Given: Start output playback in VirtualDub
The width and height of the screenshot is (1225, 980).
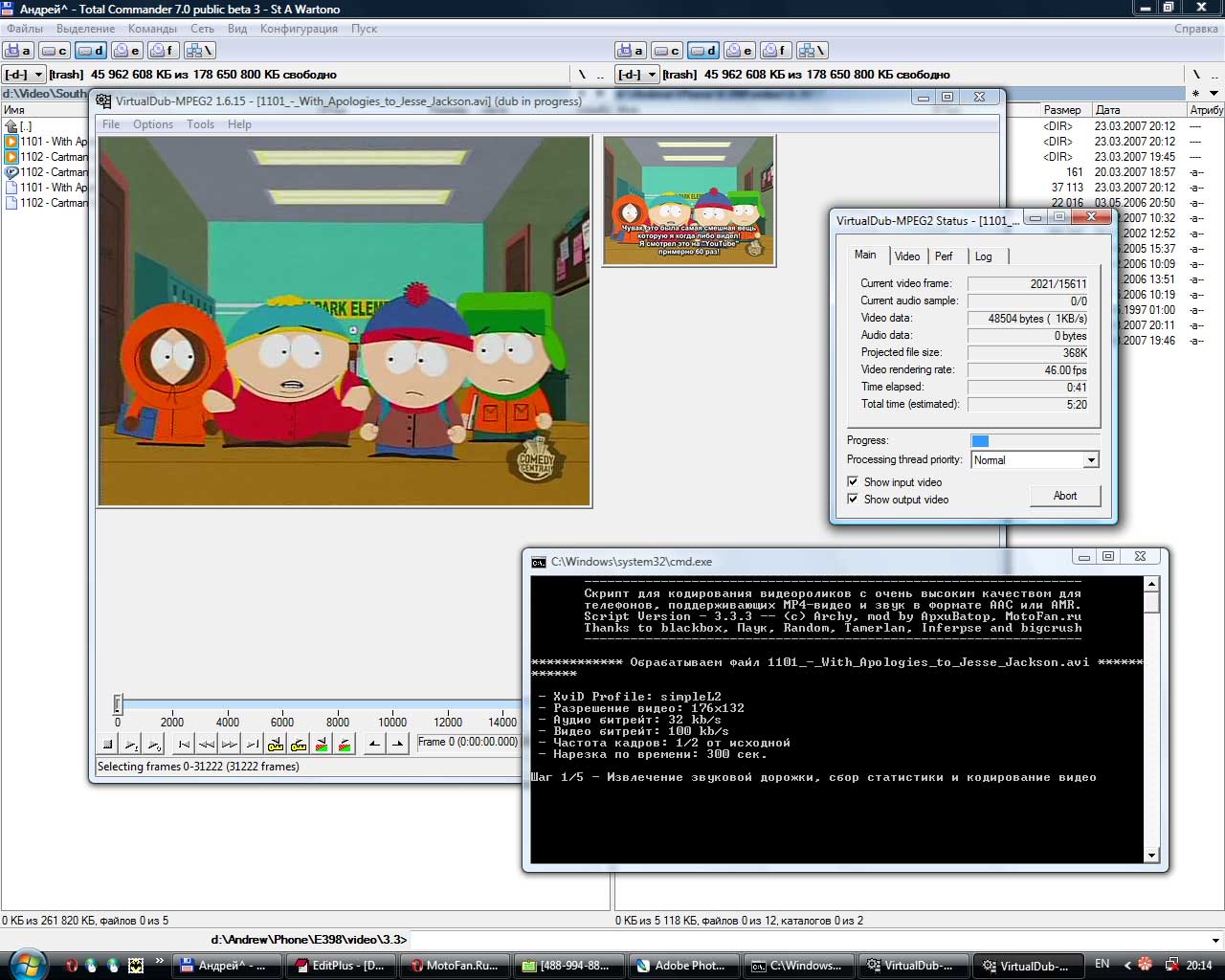Looking at the screenshot, I should click(x=154, y=744).
